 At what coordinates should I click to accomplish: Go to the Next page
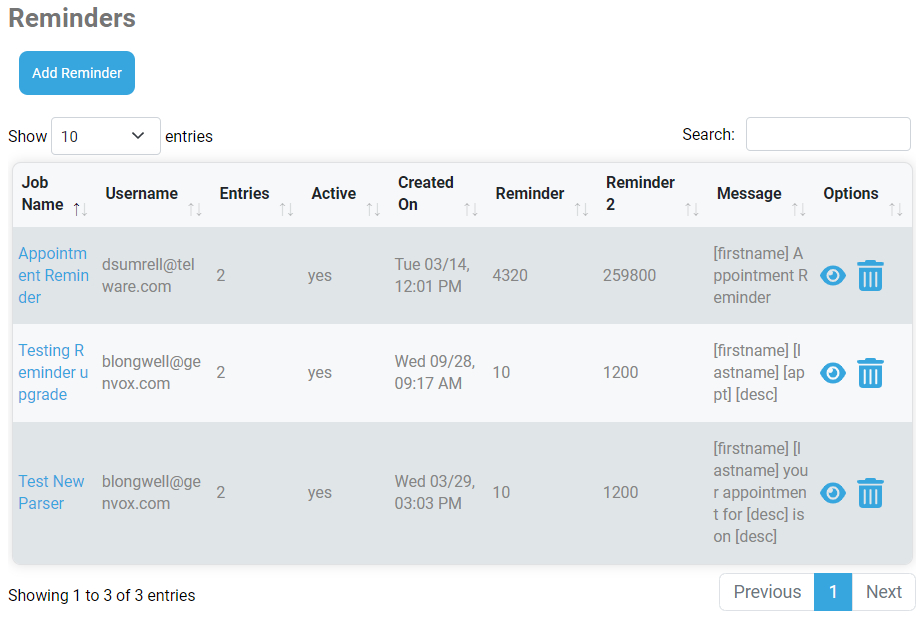[x=883, y=592]
